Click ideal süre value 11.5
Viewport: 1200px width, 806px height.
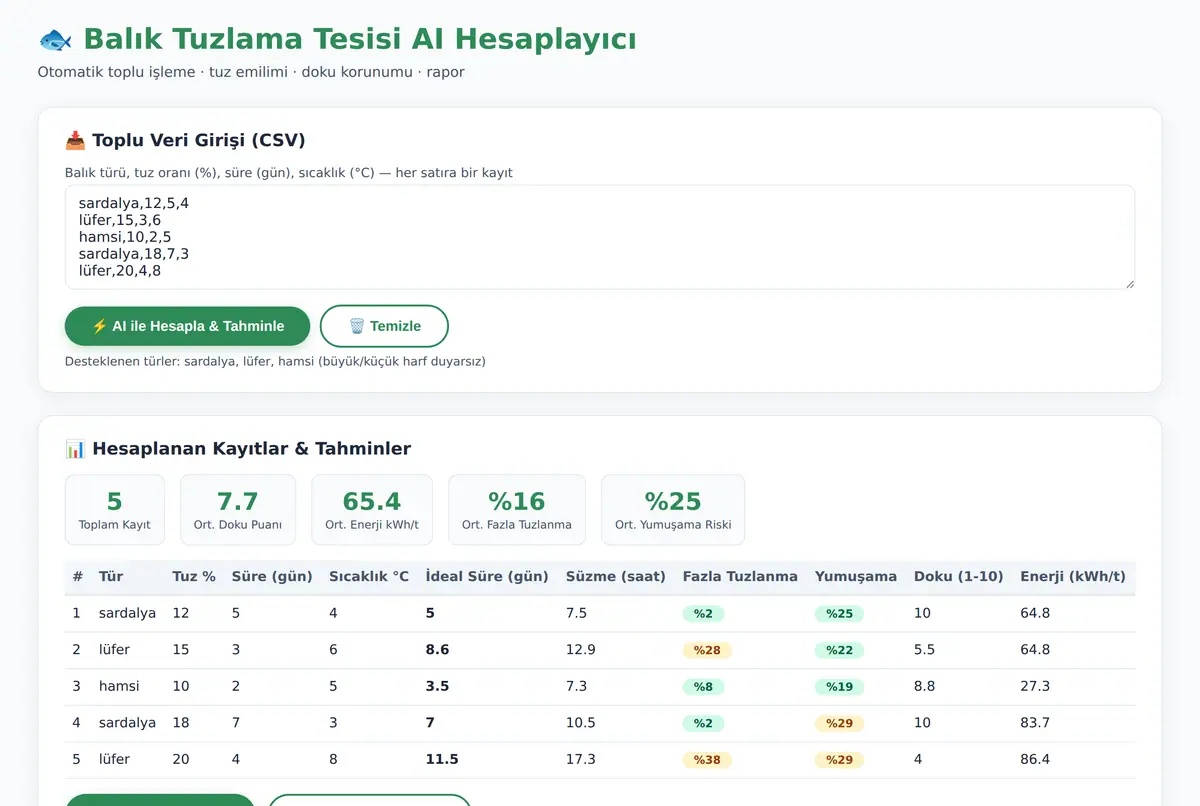tap(442, 759)
